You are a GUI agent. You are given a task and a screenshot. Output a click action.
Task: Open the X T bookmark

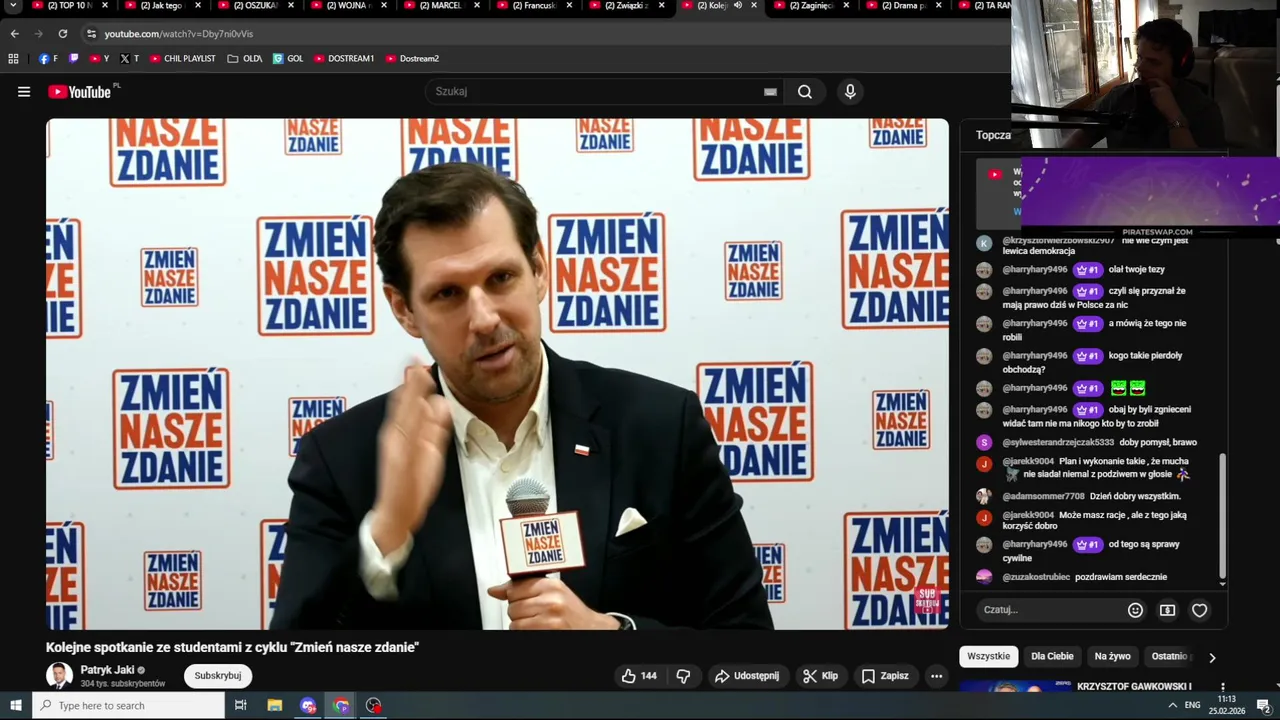(130, 59)
